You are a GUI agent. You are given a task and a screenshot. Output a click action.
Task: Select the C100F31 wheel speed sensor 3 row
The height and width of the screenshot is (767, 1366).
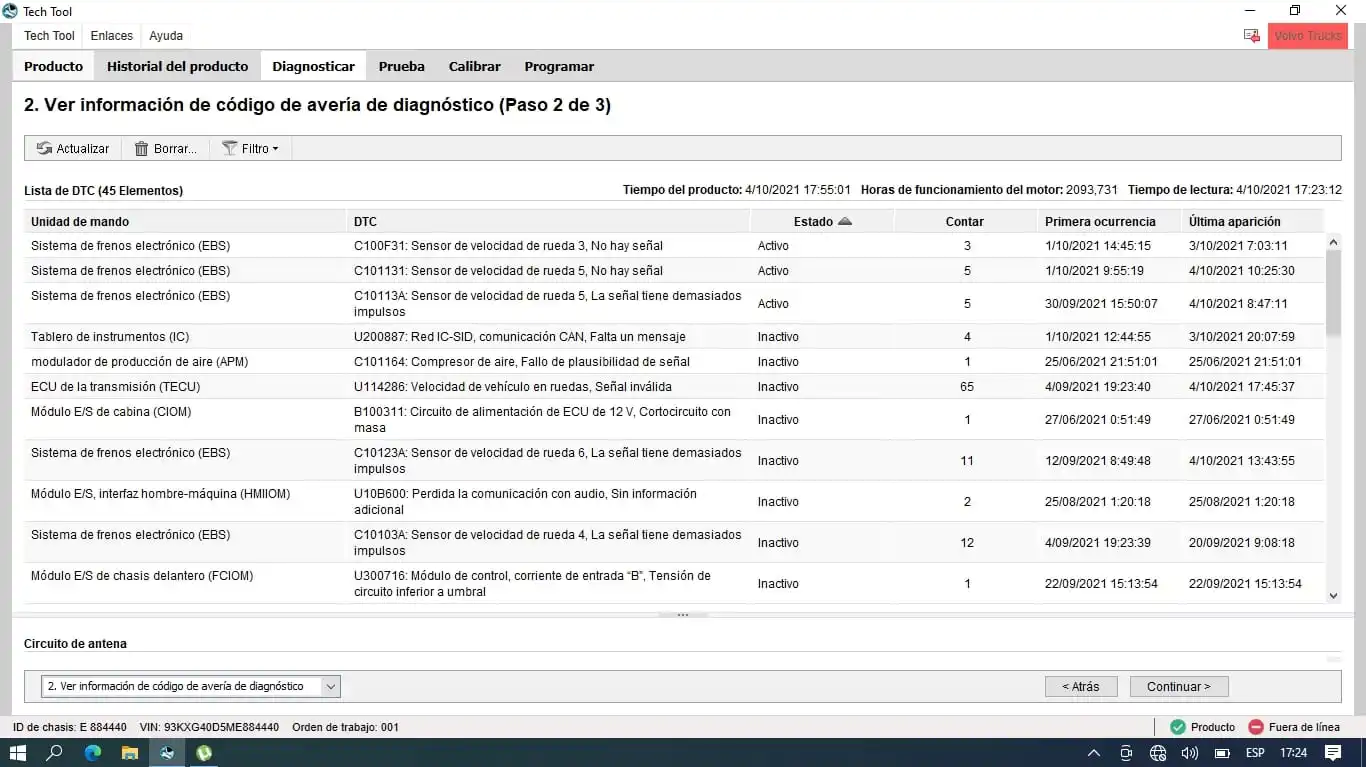[x=674, y=245]
